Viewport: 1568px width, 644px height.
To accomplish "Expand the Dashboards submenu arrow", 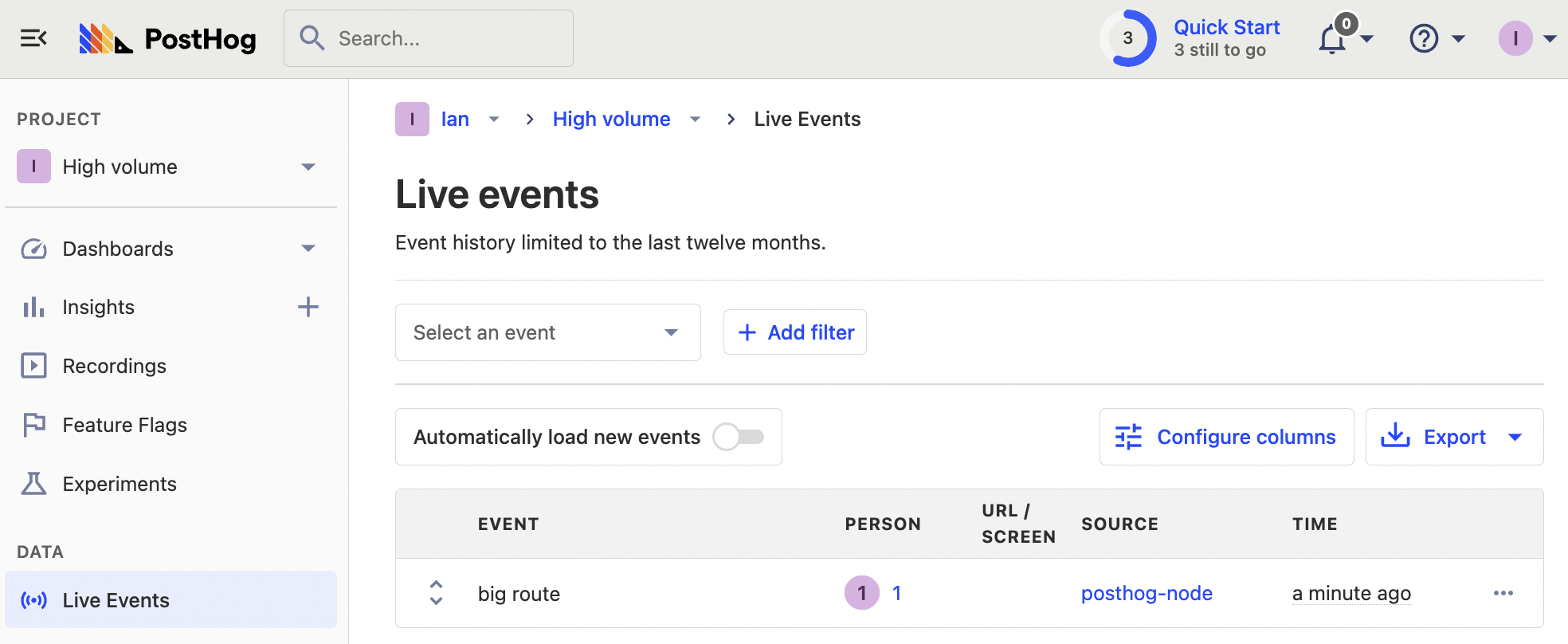I will 308,249.
